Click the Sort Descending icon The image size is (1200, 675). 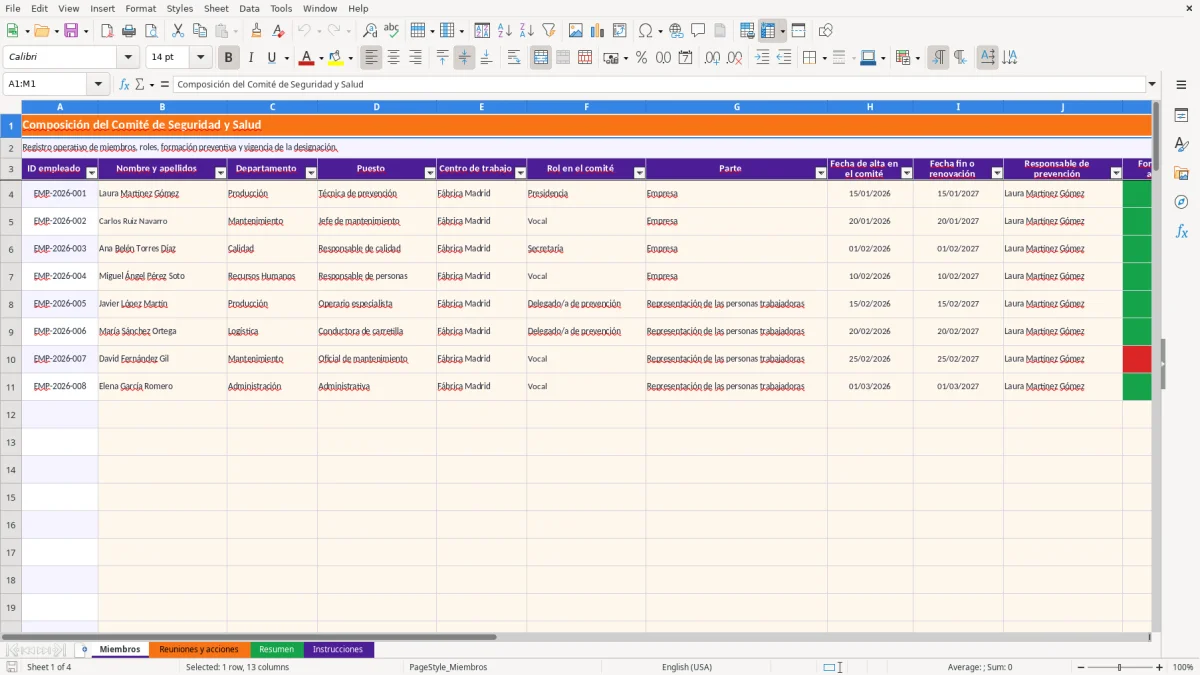[527, 31]
